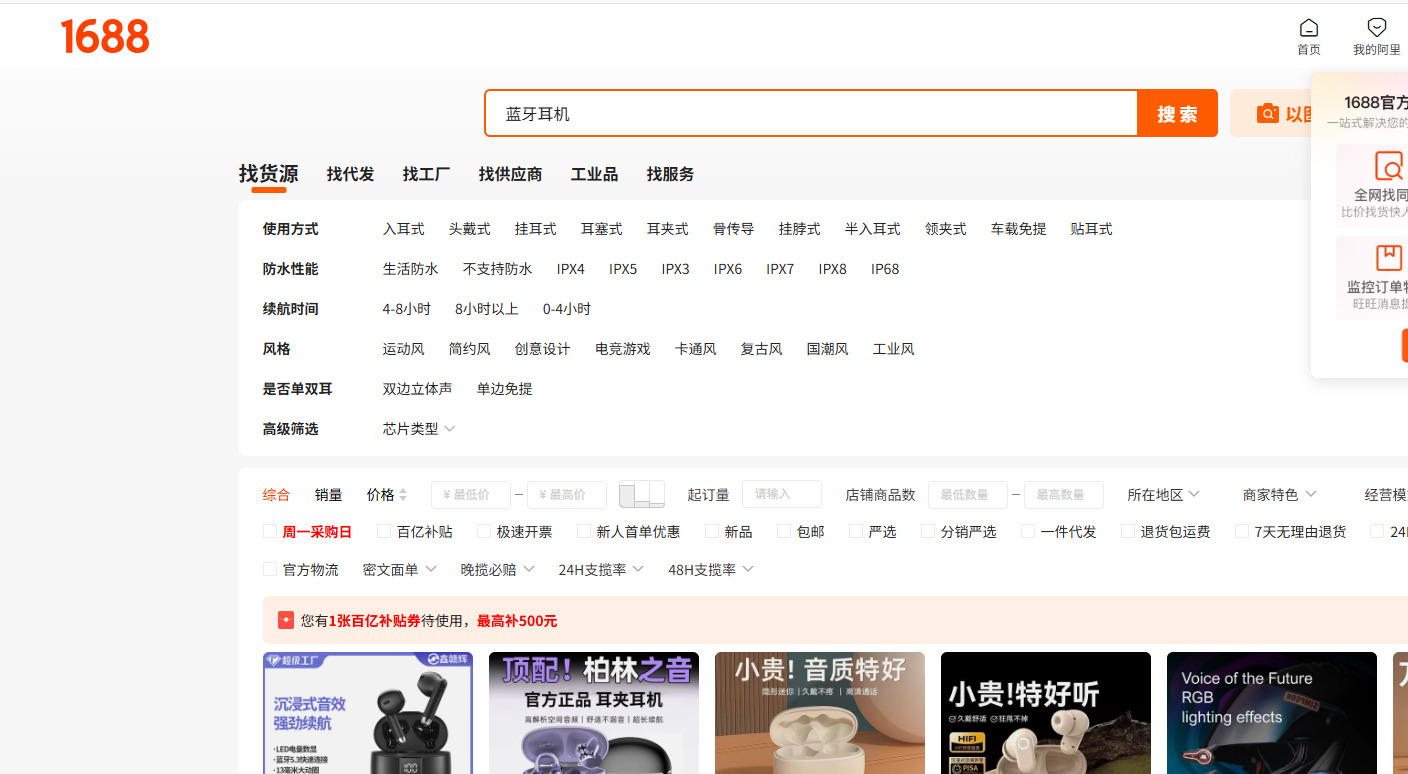Select the 找货源 tab
The height and width of the screenshot is (774, 1408).
pyautogui.click(x=268, y=174)
